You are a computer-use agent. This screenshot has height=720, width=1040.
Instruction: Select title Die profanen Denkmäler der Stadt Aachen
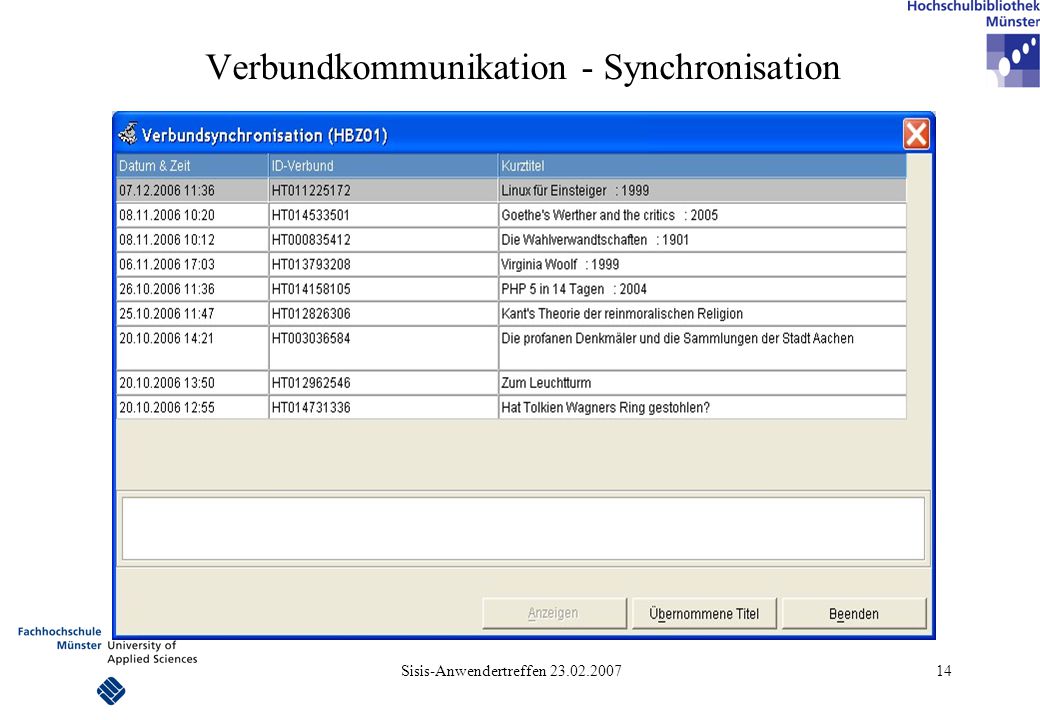(x=702, y=347)
